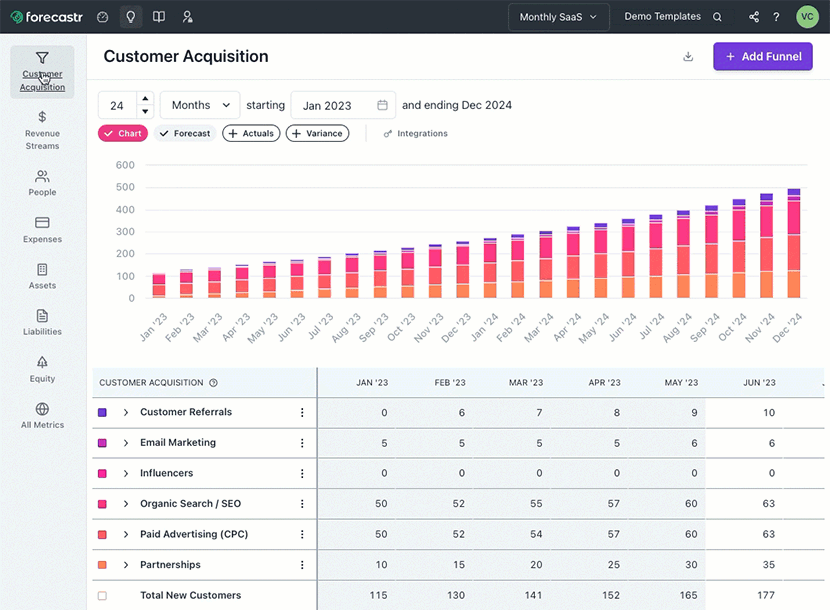Viewport: 830px width, 610px height.
Task: Open the help question mark icon
Action: [776, 17]
